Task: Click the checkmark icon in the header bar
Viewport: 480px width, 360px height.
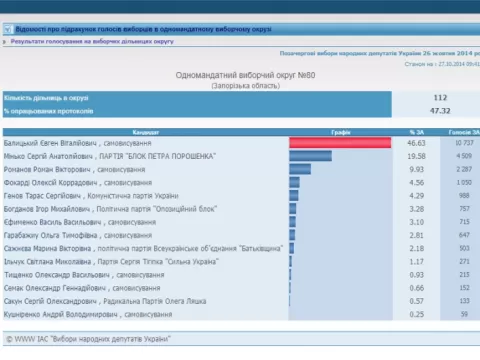Action: point(7,29)
